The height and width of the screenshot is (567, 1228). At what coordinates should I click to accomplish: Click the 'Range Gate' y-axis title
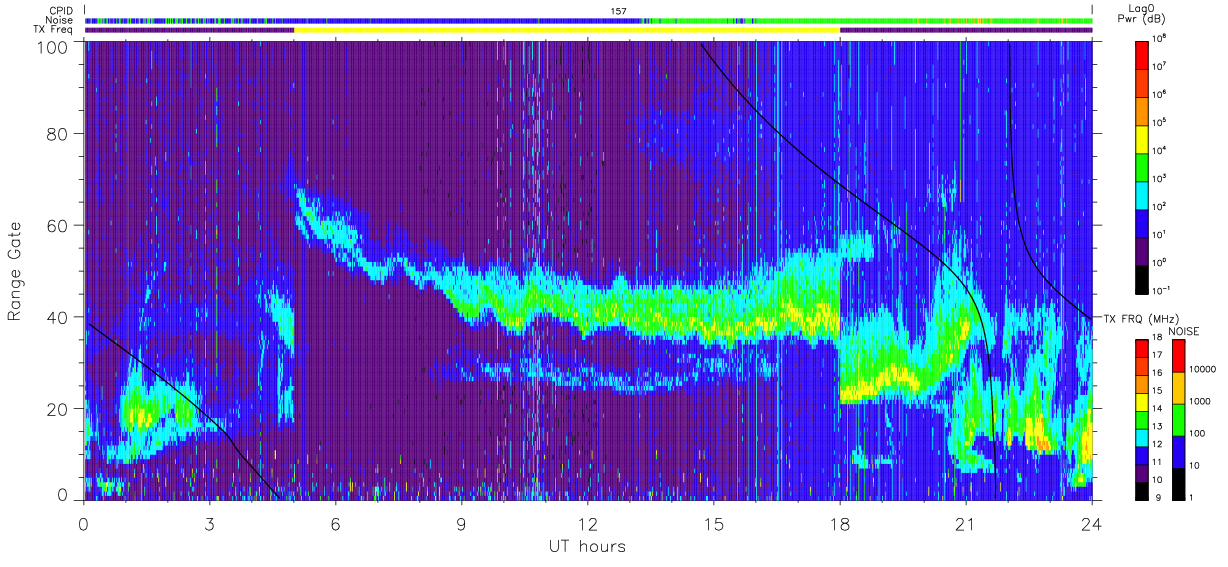(15, 272)
